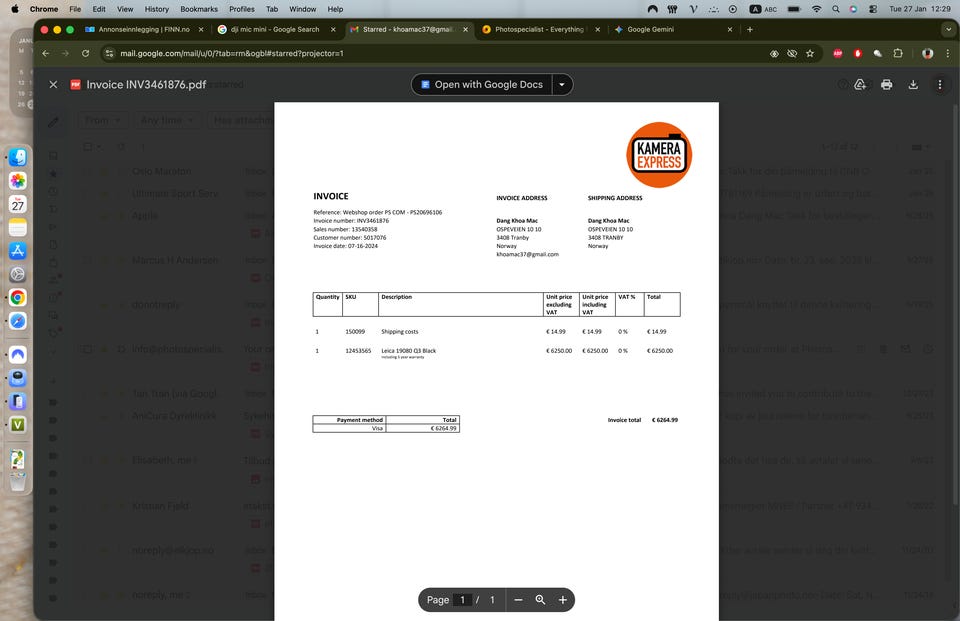Open the red flame extension icon
This screenshot has width=960, height=621.
click(857, 53)
